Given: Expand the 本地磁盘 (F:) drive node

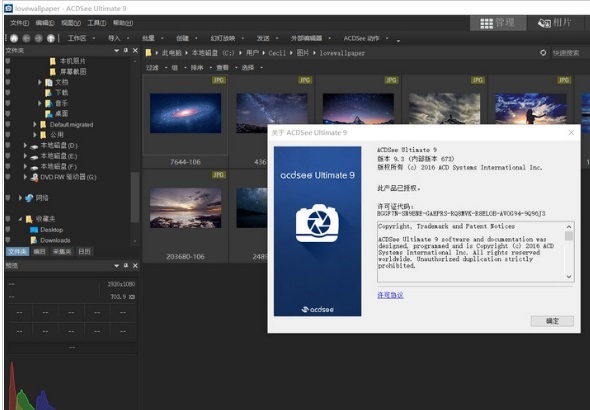Looking at the screenshot, I should 25,166.
